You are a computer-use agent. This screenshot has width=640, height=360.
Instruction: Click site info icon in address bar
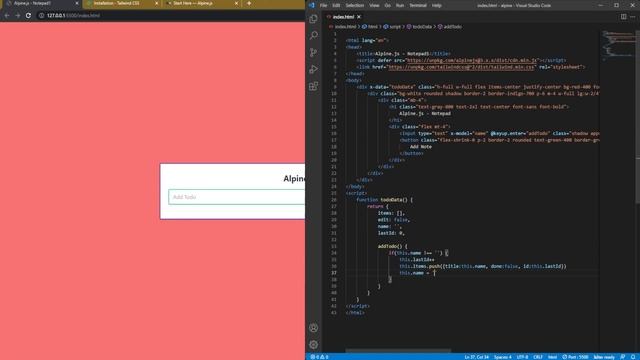pos(41,16)
